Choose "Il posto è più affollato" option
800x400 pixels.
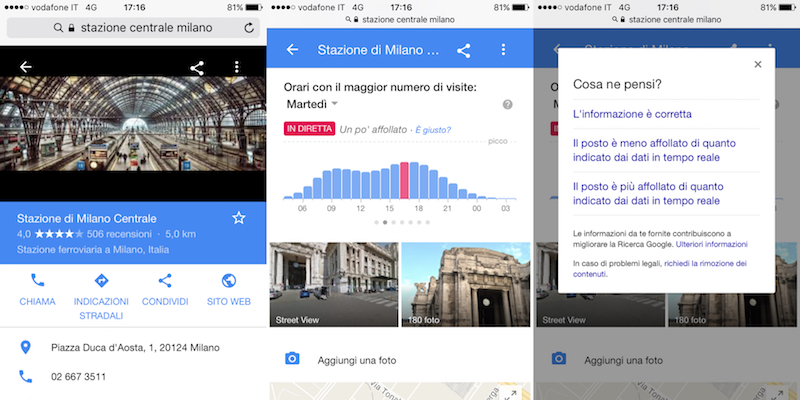[660, 193]
